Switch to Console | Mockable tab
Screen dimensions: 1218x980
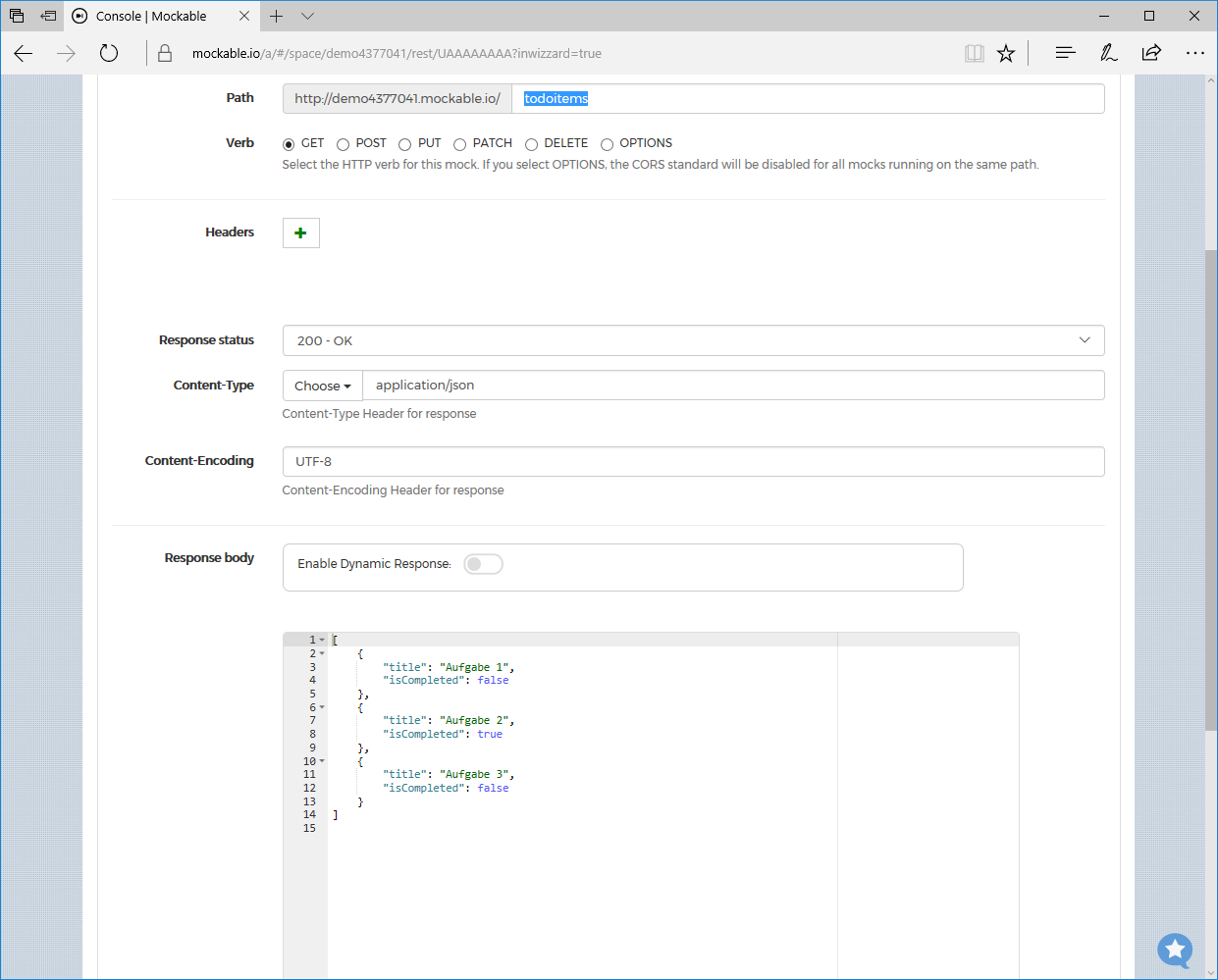pos(151,16)
